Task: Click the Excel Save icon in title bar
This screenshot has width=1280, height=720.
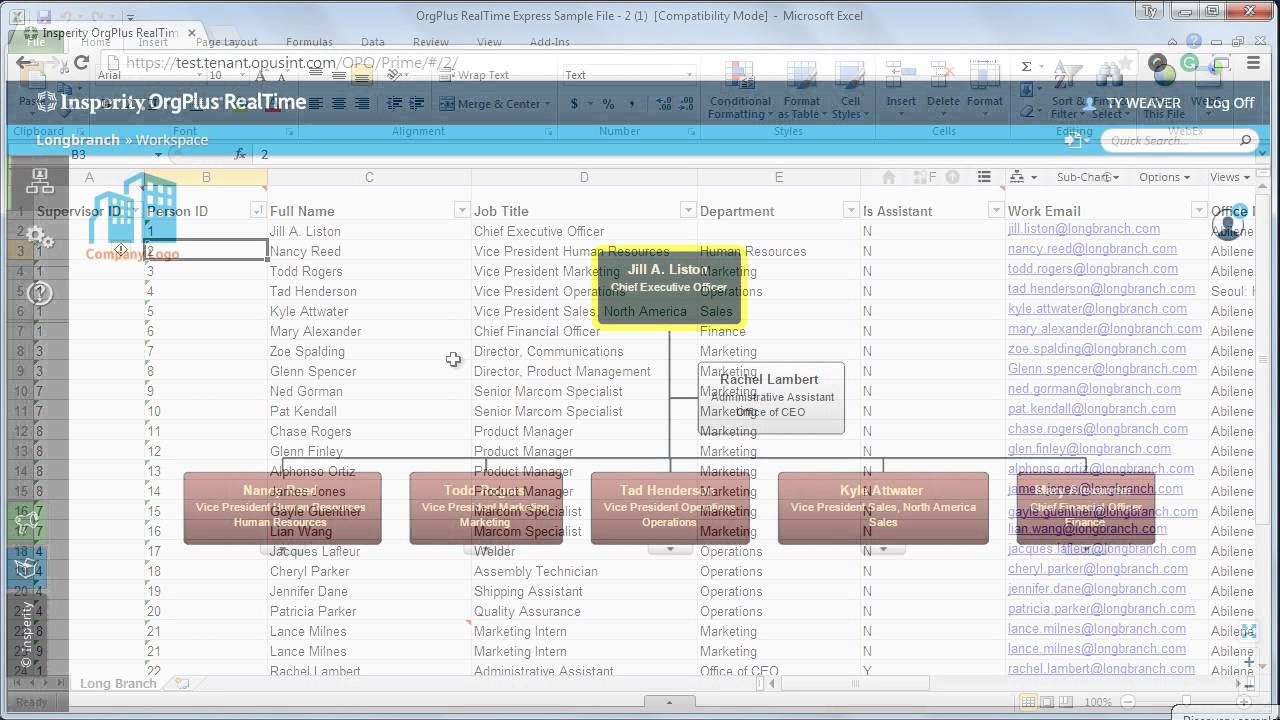Action: coord(42,16)
